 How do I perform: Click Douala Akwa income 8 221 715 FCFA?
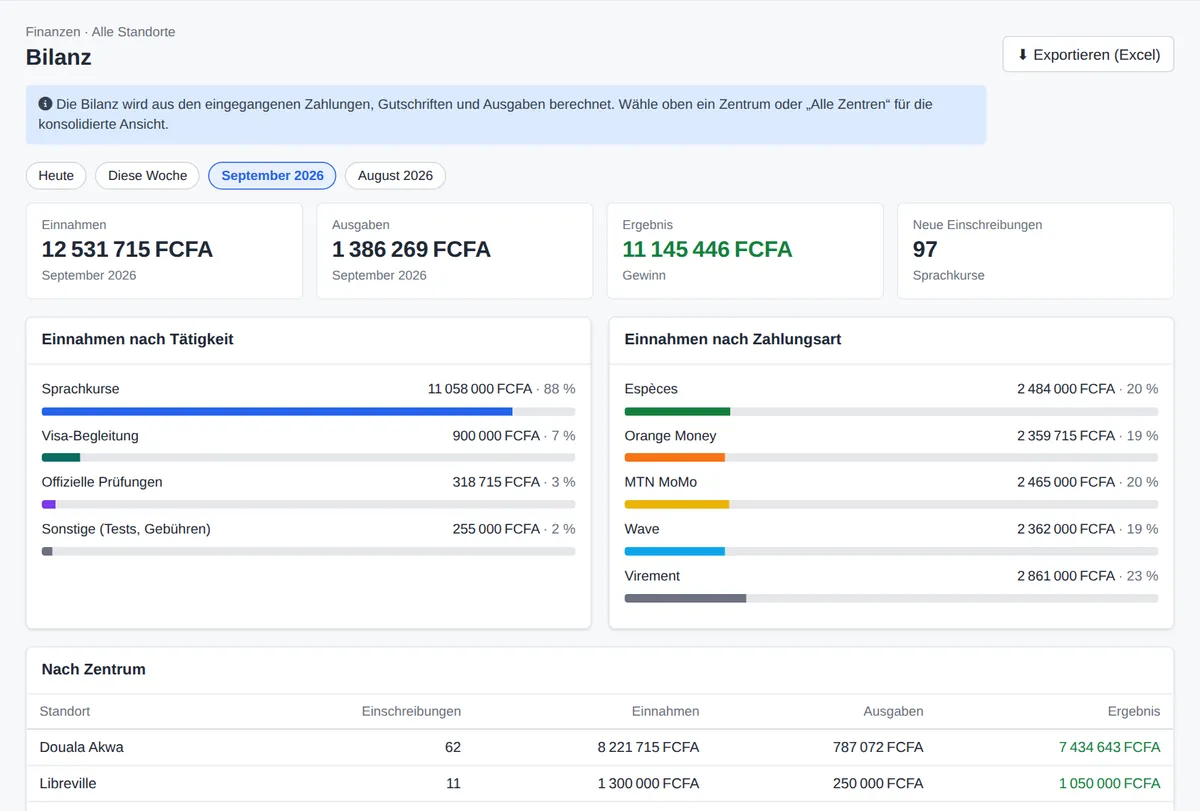(649, 747)
